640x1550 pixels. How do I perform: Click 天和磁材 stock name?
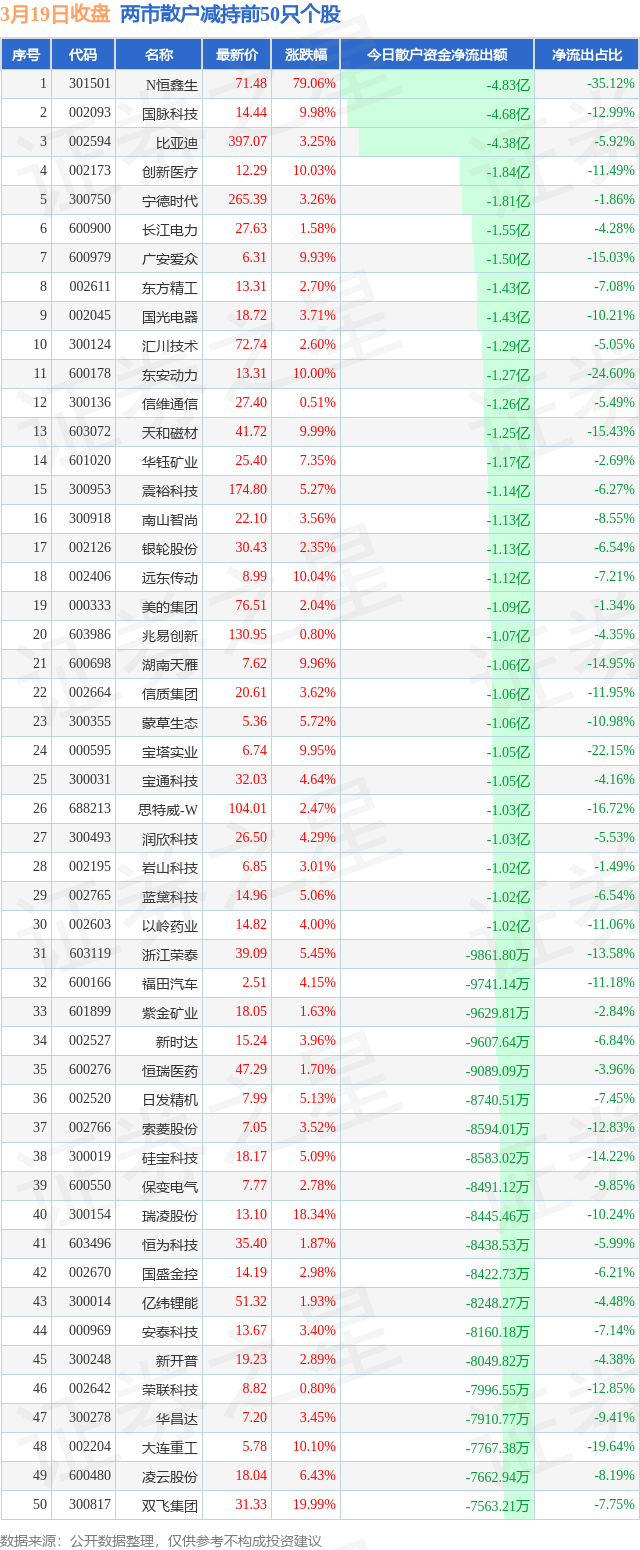(x=170, y=432)
